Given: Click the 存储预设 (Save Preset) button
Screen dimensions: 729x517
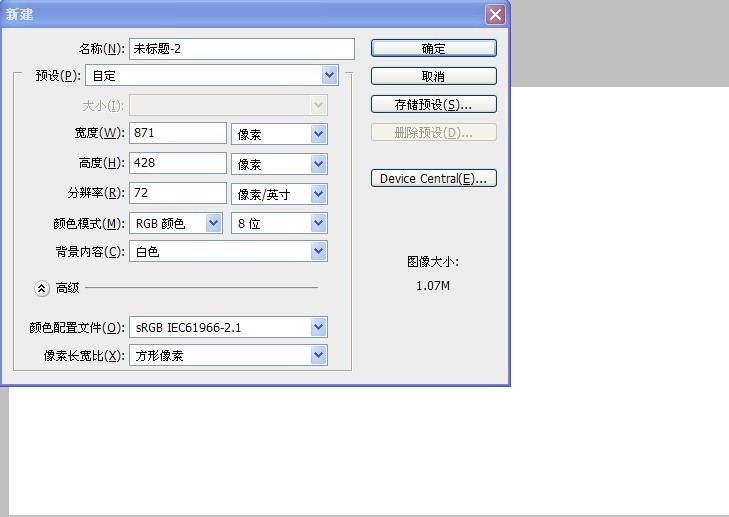Looking at the screenshot, I should [x=433, y=104].
